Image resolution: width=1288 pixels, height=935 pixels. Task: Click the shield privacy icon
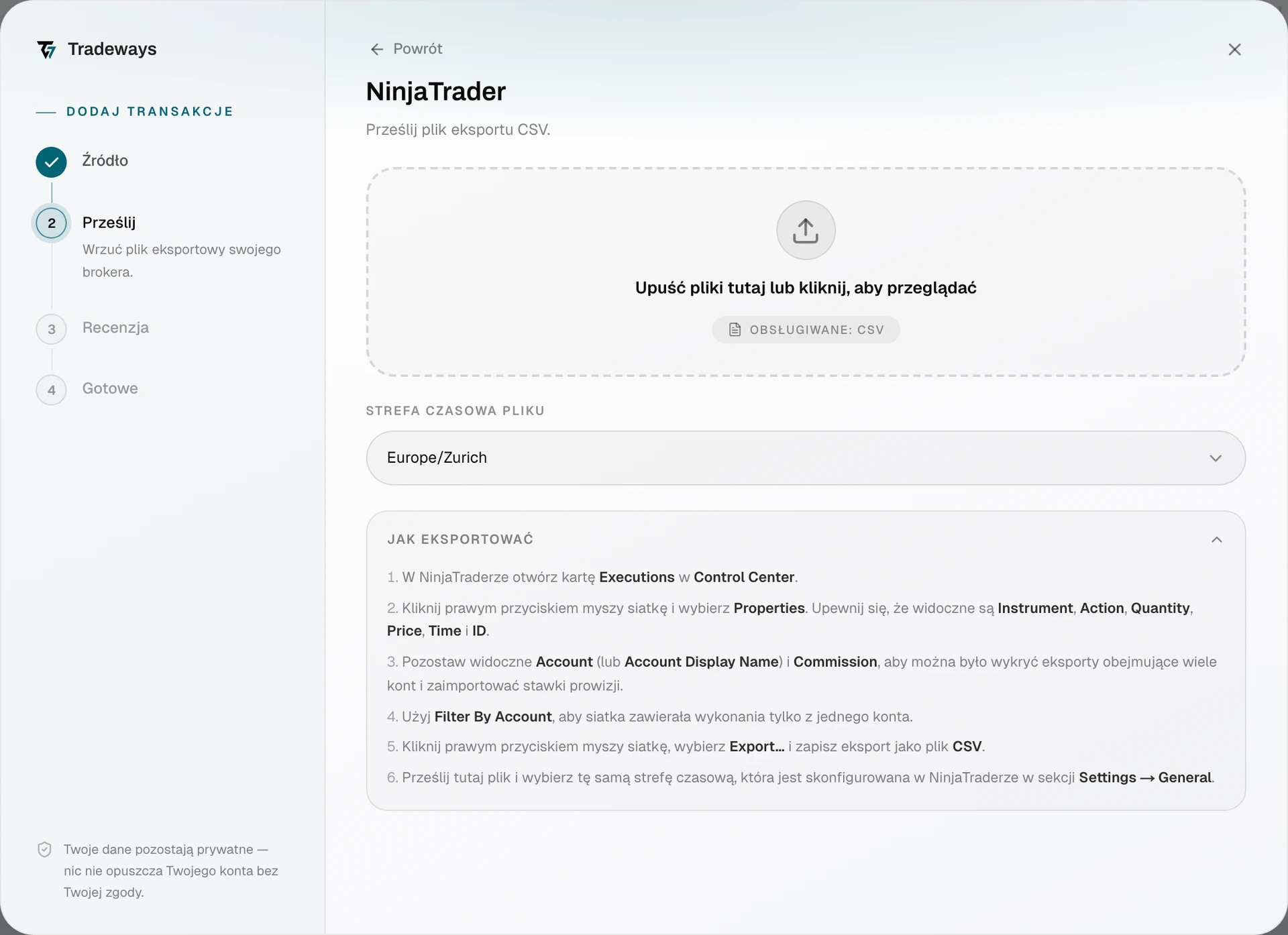(44, 849)
